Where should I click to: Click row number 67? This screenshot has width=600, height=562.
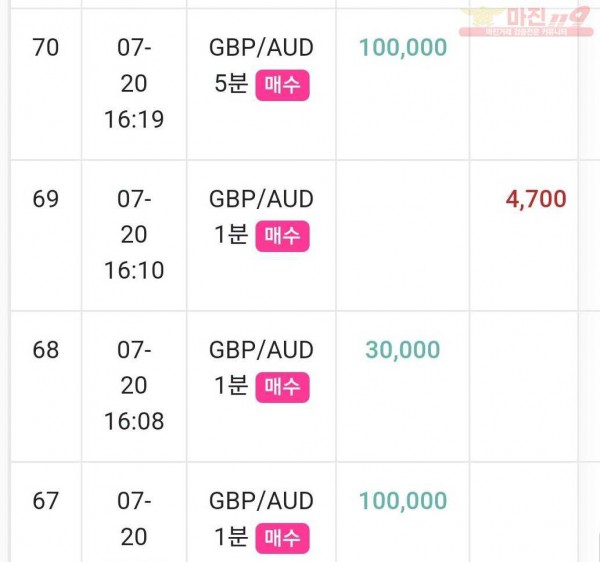[x=46, y=500]
